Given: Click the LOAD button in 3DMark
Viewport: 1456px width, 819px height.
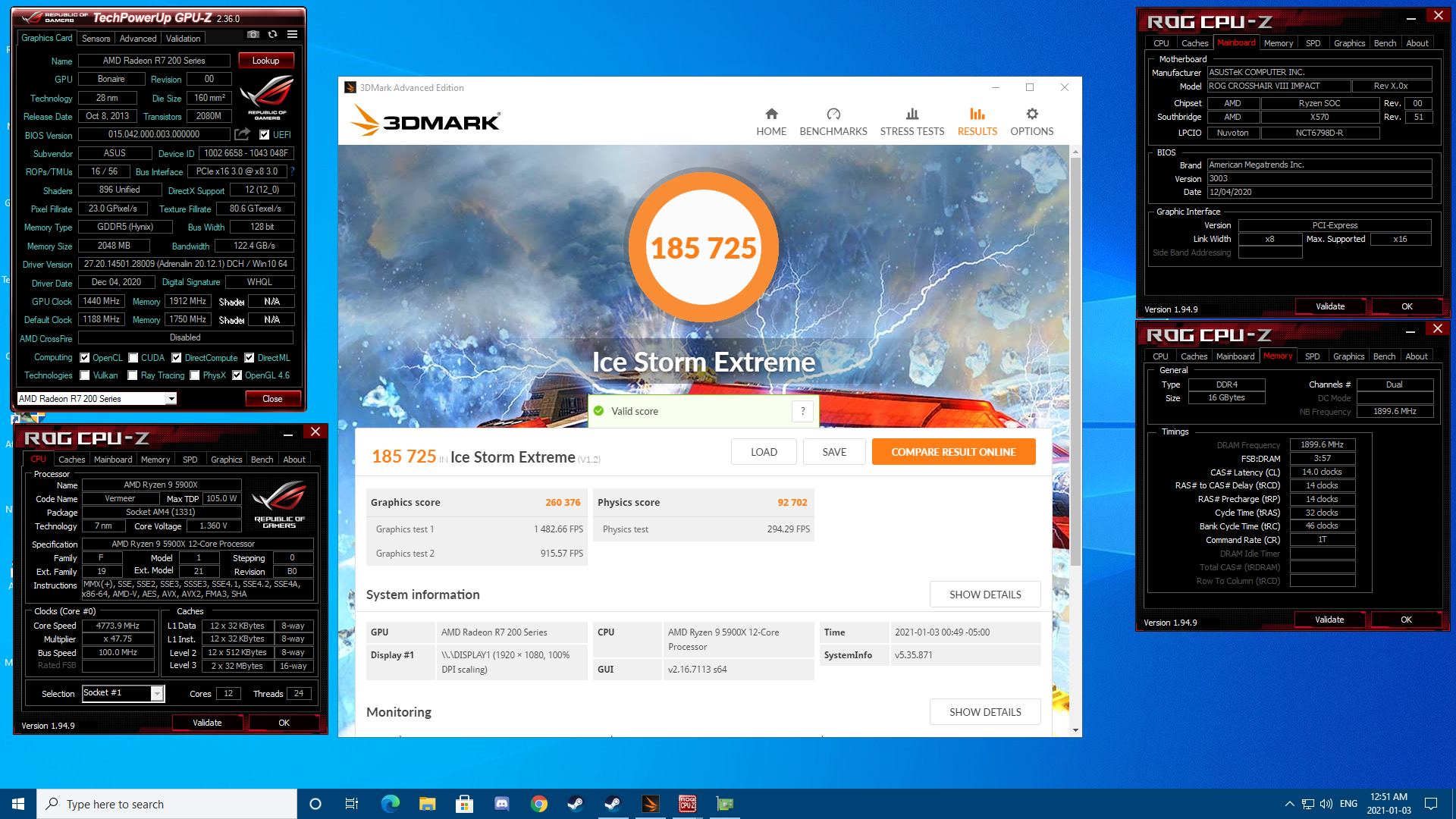Looking at the screenshot, I should (x=764, y=452).
